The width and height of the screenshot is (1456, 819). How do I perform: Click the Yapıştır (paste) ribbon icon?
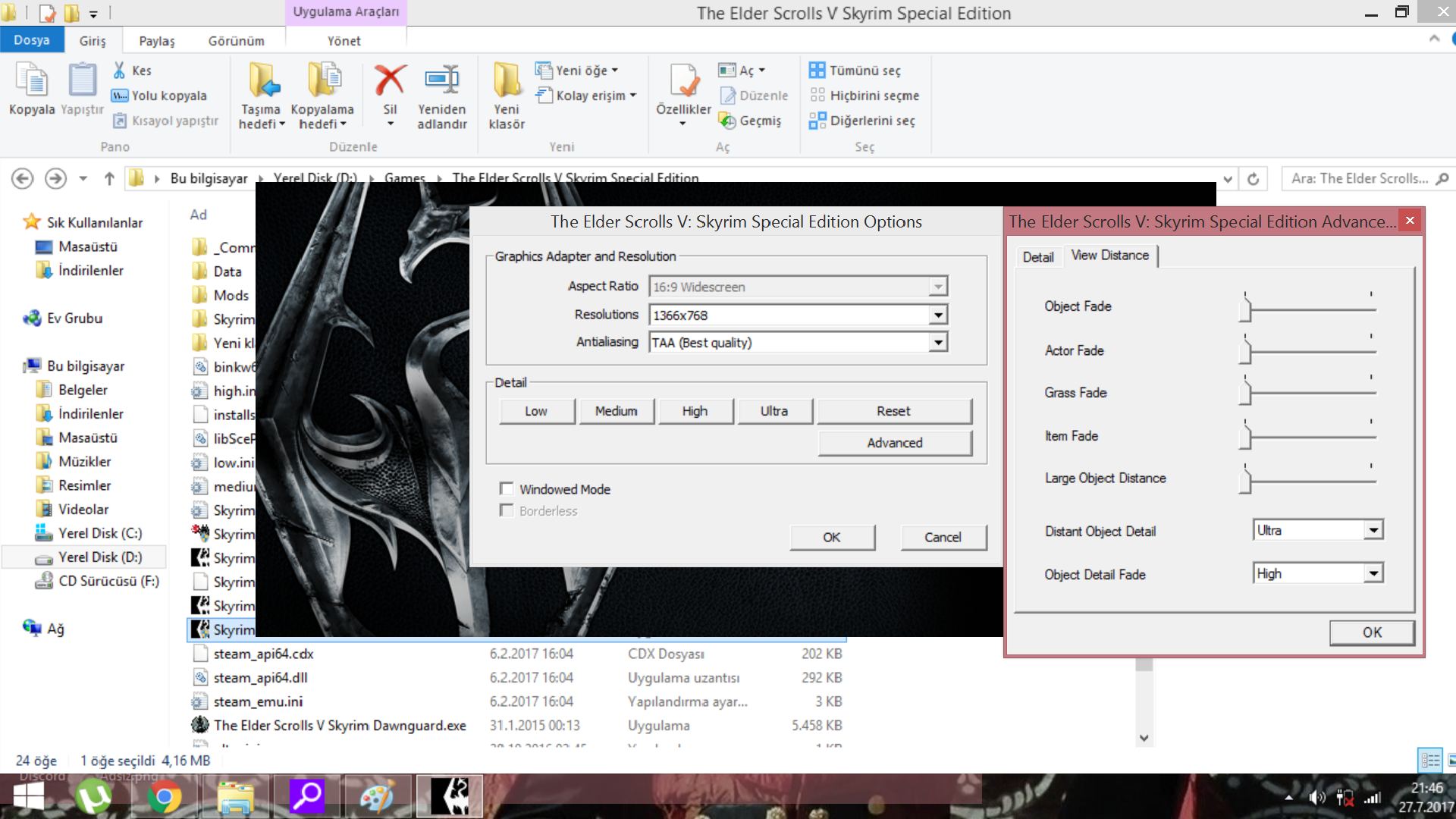[x=82, y=80]
